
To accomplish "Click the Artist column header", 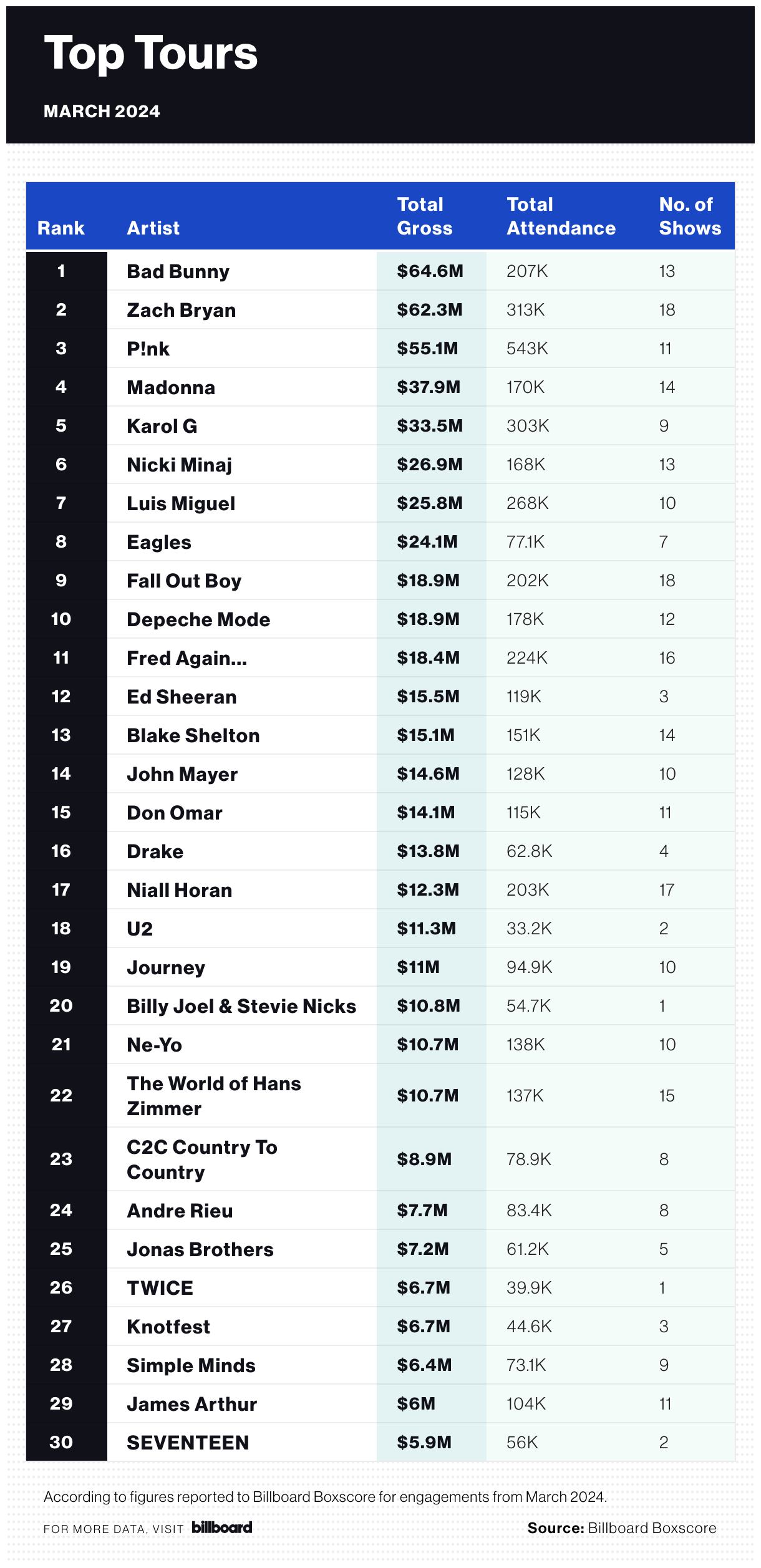I will tap(153, 228).
